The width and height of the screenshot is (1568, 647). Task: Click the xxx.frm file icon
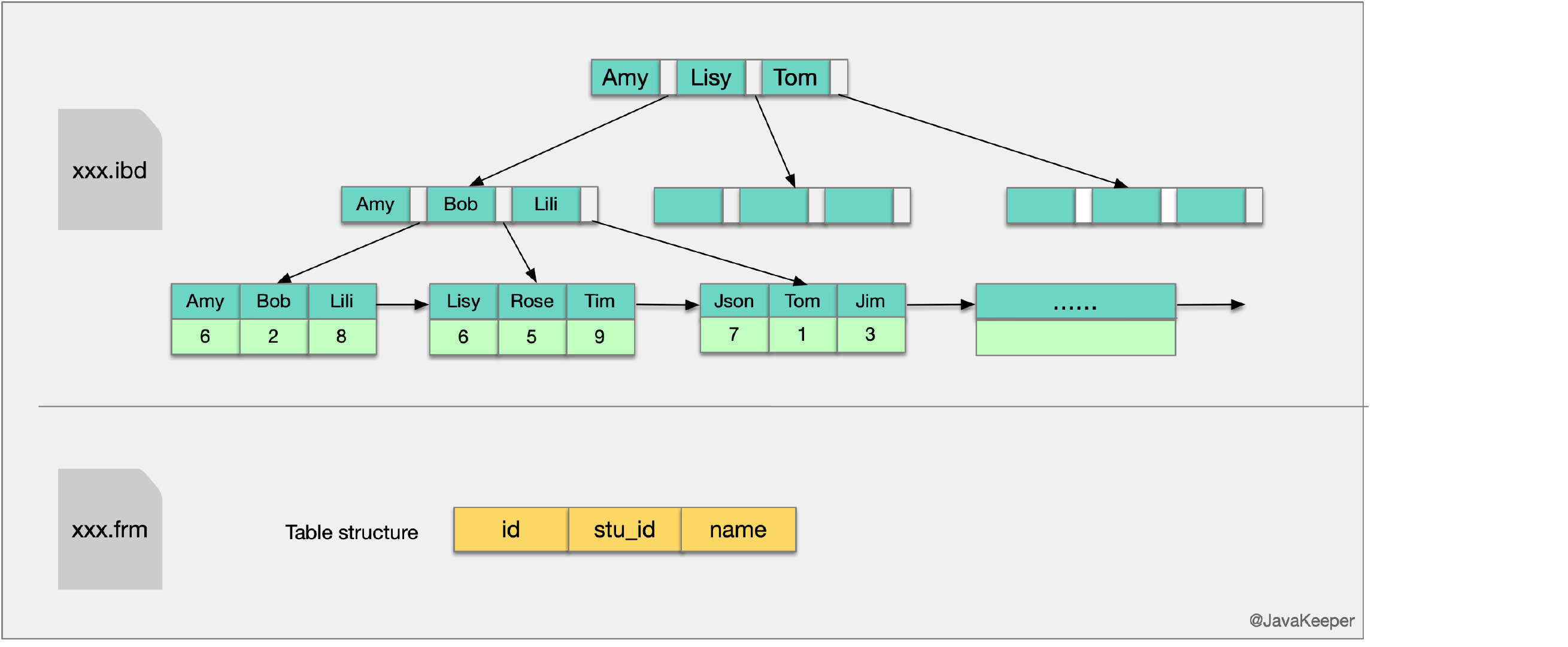110,529
